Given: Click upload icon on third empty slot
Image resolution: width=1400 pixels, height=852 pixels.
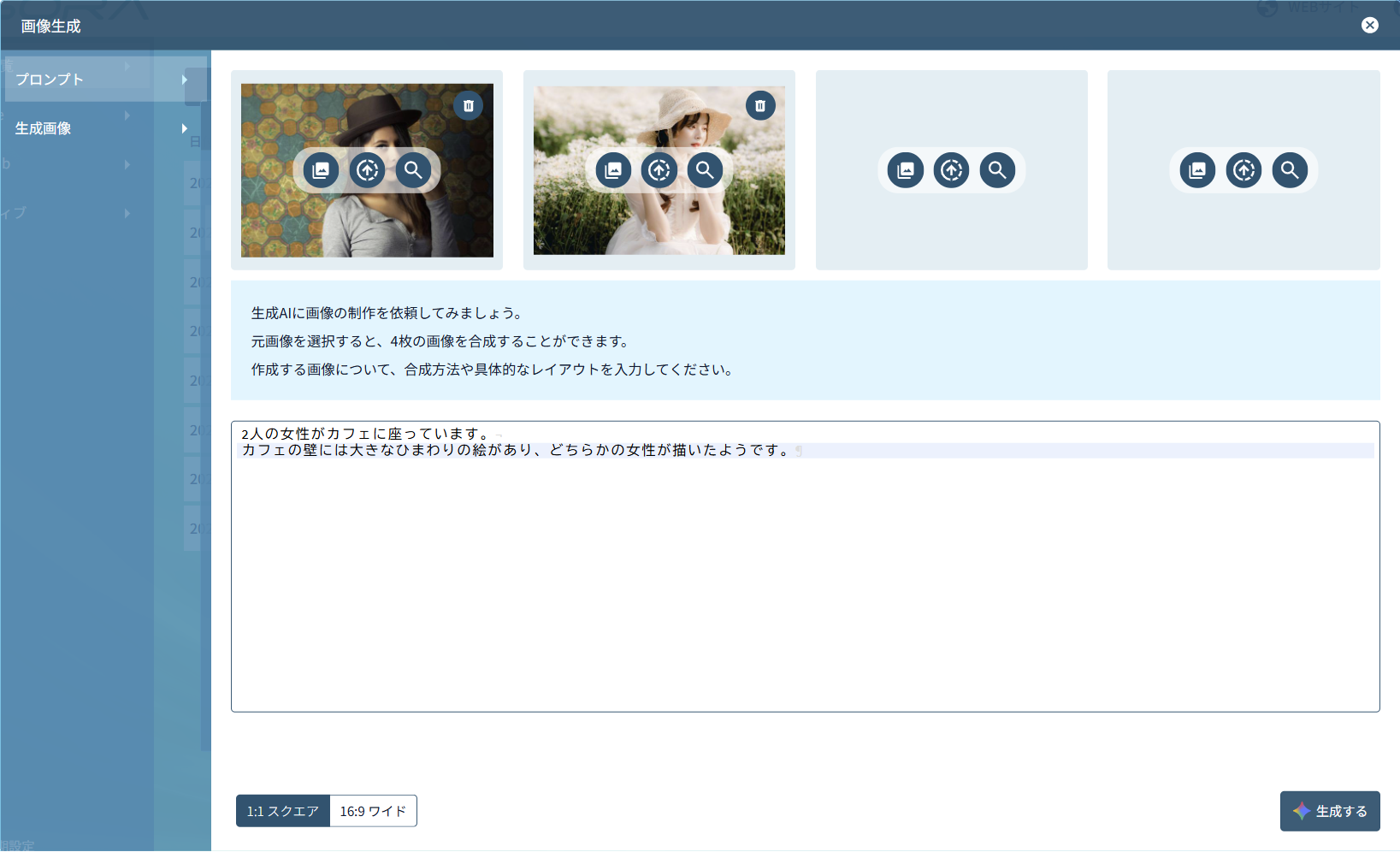Looking at the screenshot, I should point(952,170).
